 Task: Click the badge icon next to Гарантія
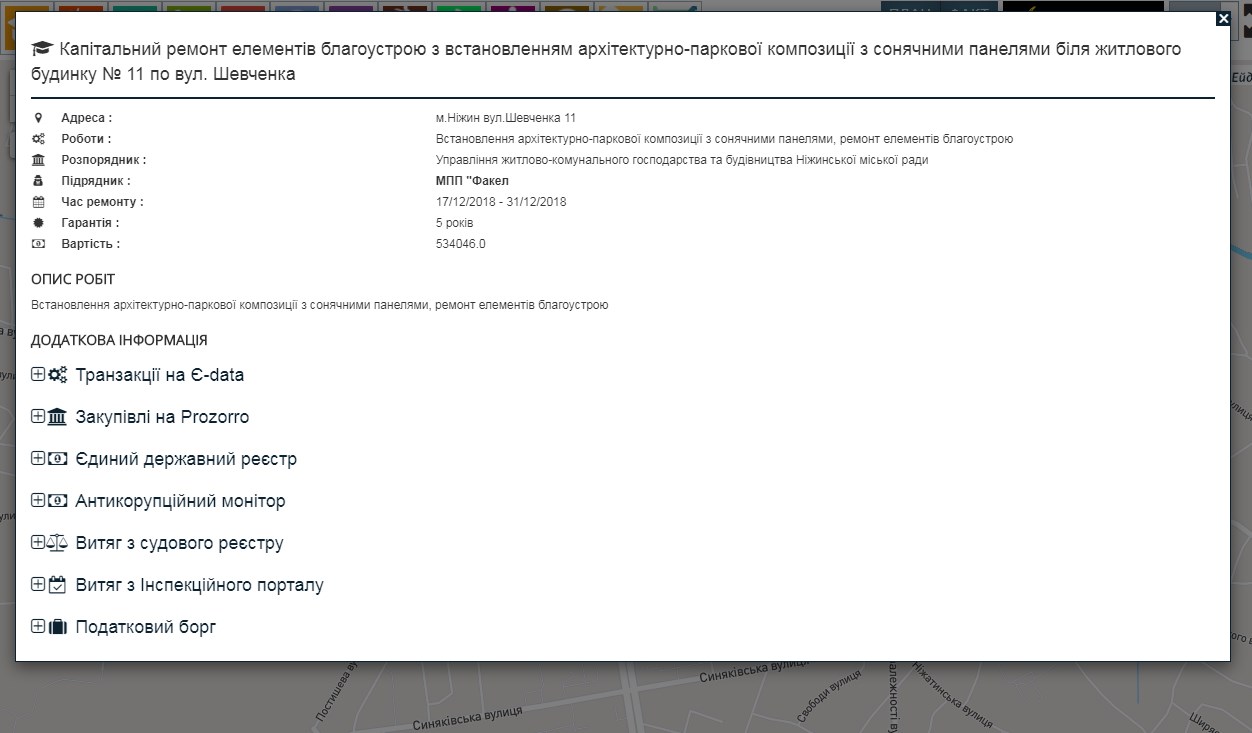38,223
